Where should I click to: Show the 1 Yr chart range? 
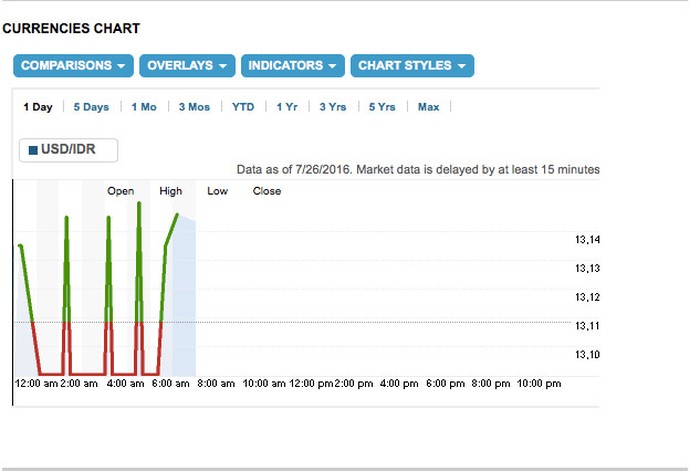pos(287,107)
